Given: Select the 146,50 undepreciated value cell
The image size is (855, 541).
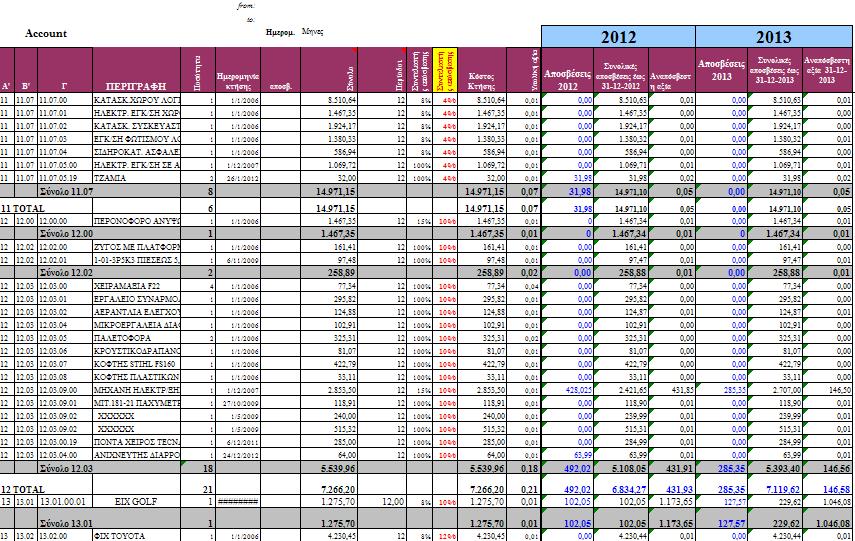Looking at the screenshot, I should tap(827, 390).
